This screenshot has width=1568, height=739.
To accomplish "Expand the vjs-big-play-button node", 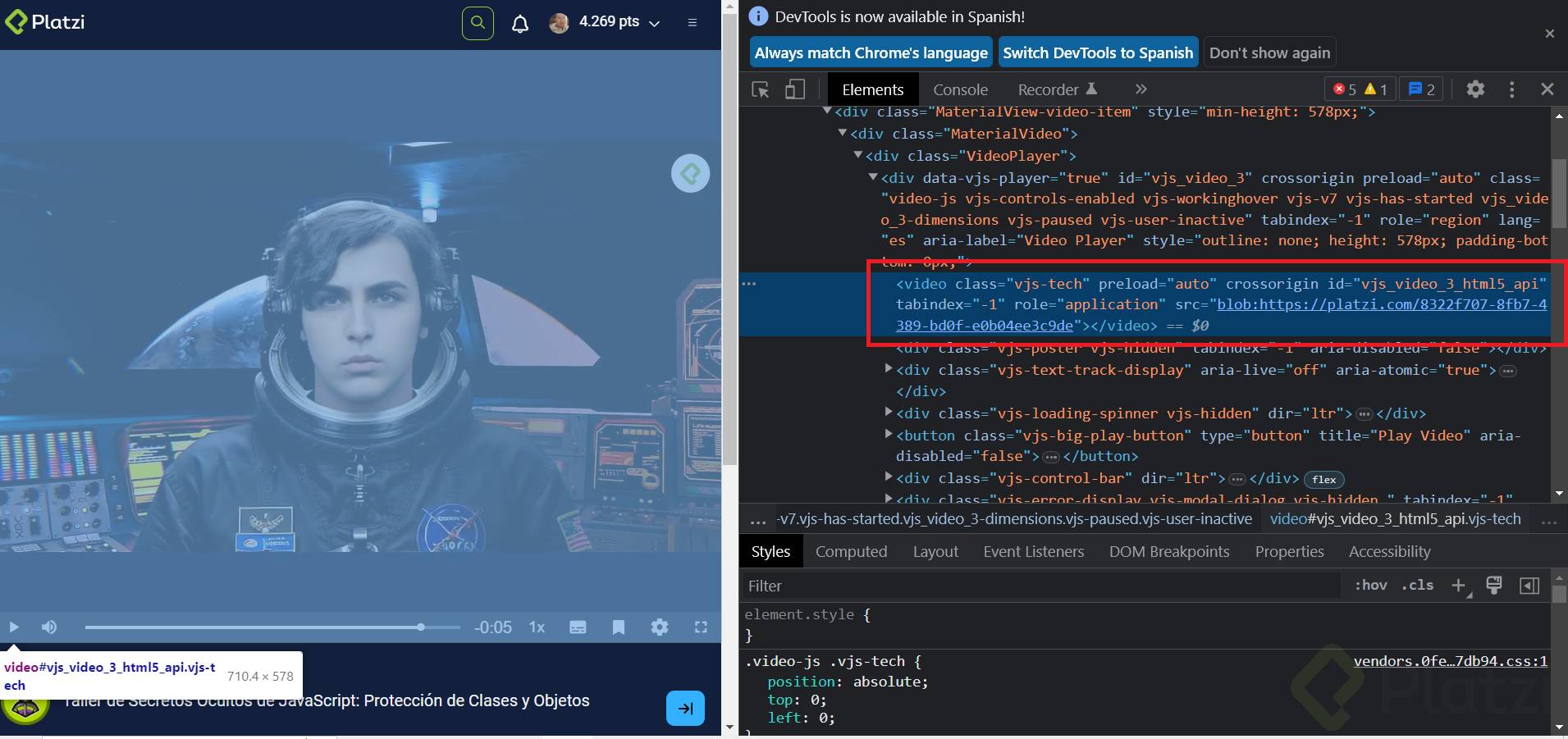I will (x=889, y=435).
